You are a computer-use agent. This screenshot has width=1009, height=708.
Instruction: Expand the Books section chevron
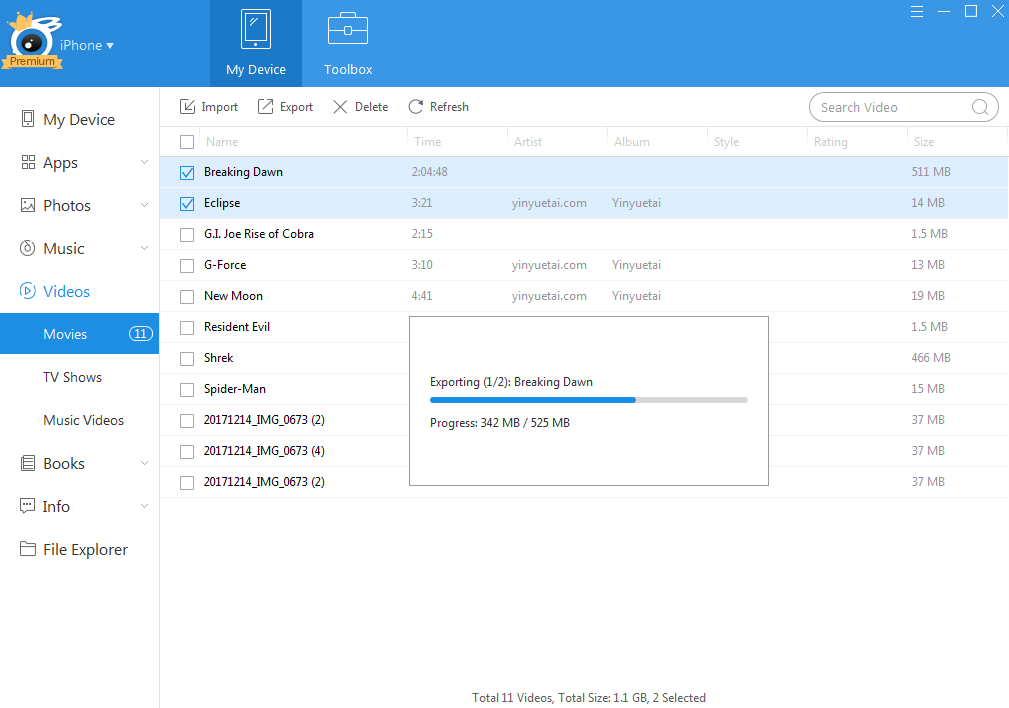point(145,463)
